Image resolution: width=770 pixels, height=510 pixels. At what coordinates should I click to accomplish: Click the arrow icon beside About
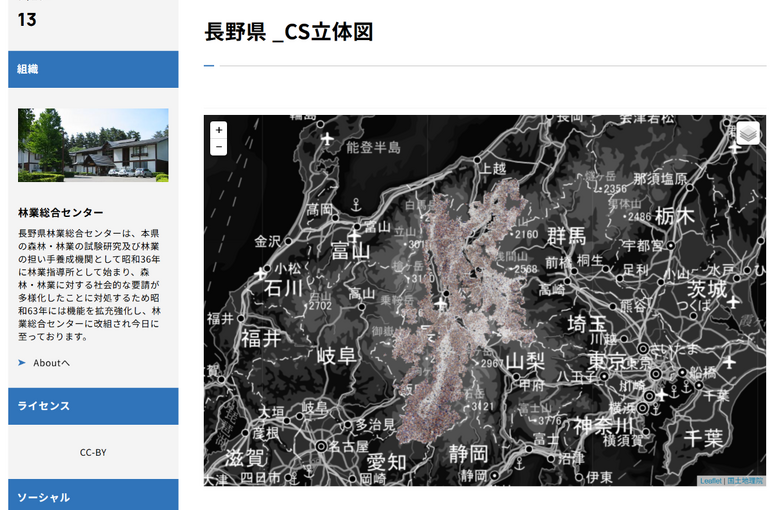pyautogui.click(x=22, y=363)
